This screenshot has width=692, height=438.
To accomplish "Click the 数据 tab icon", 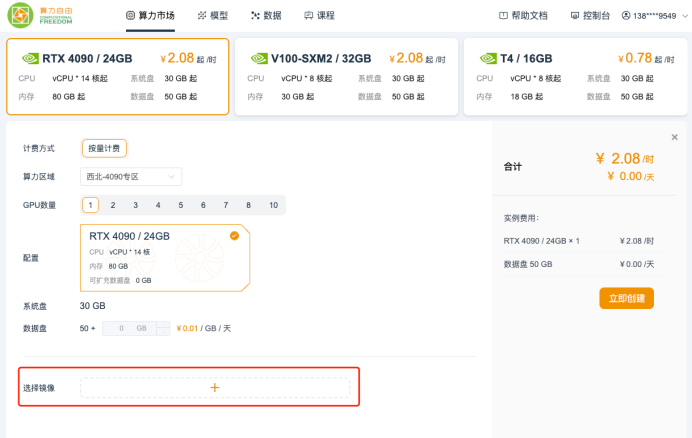I will coord(255,15).
